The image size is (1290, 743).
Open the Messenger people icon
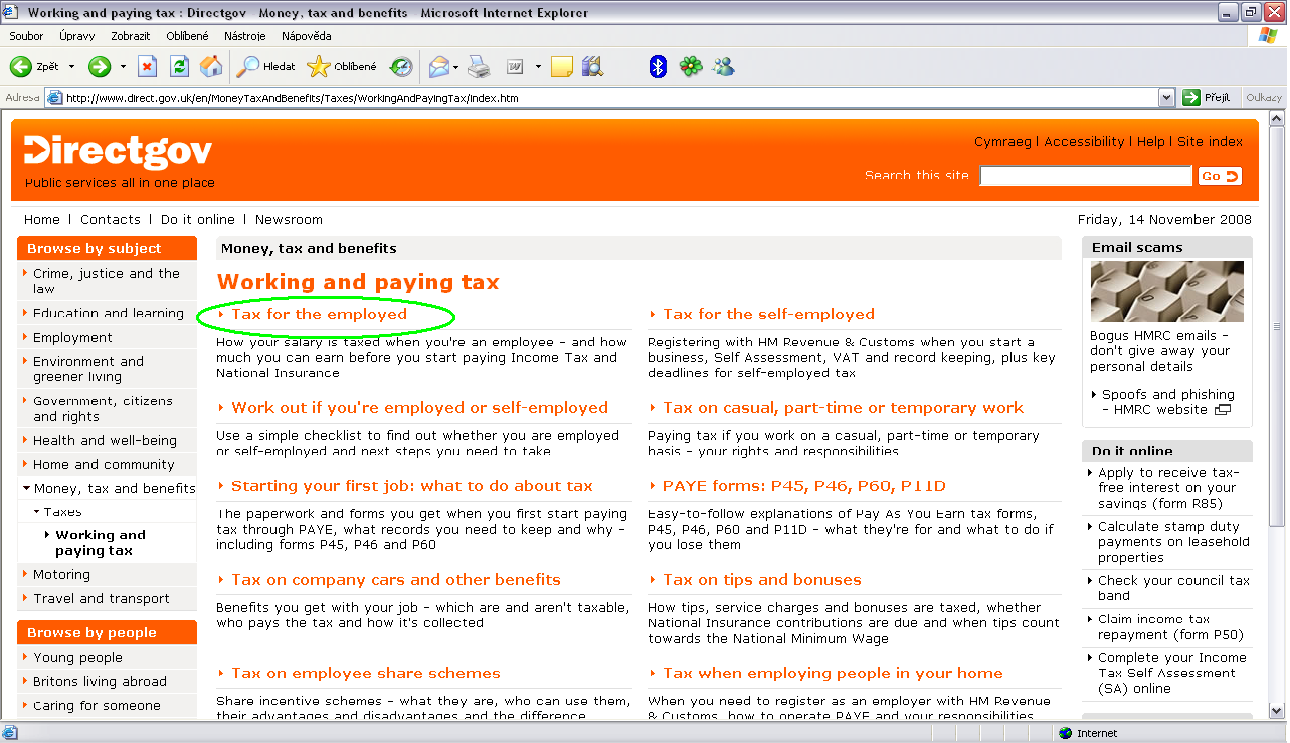(723, 67)
